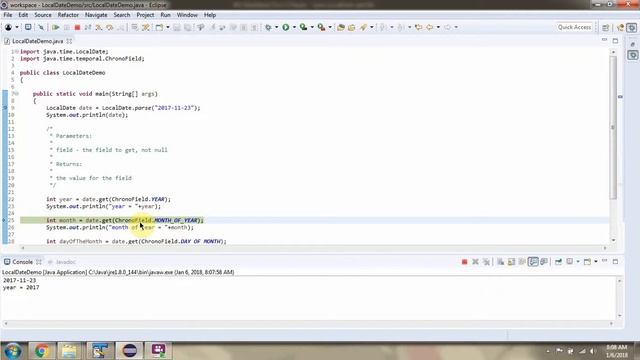Click Eclipse icon in Windows taskbar
The height and width of the screenshot is (360, 640).
(129, 350)
